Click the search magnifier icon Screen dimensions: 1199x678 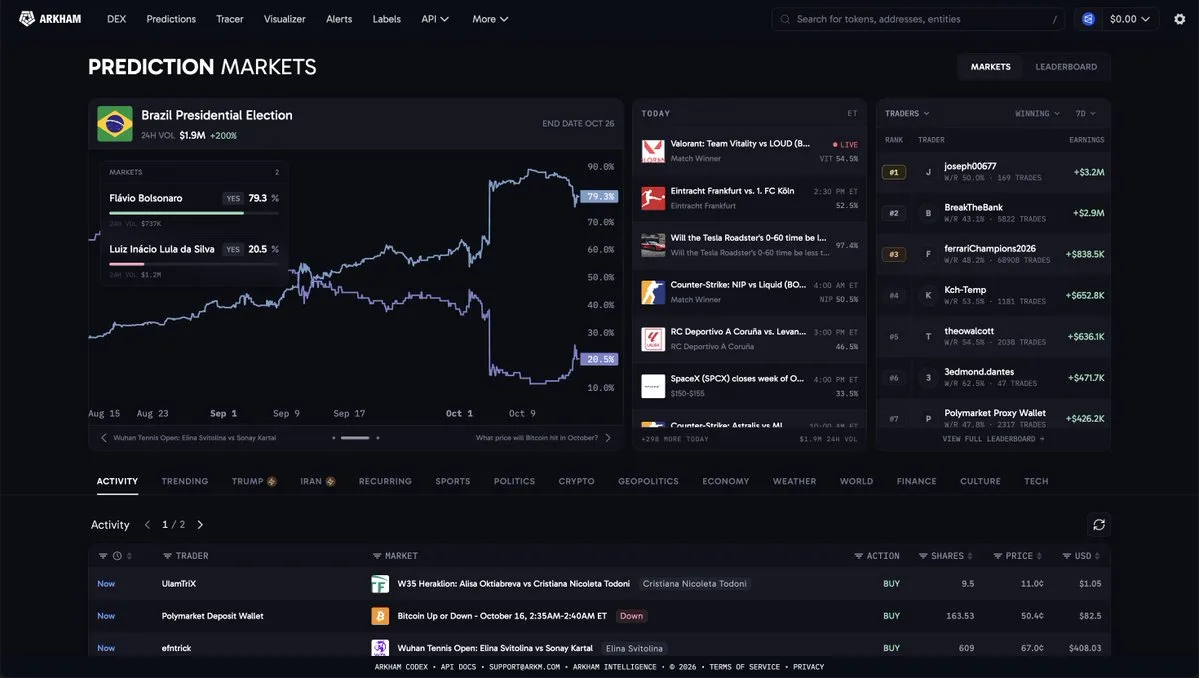(x=785, y=19)
